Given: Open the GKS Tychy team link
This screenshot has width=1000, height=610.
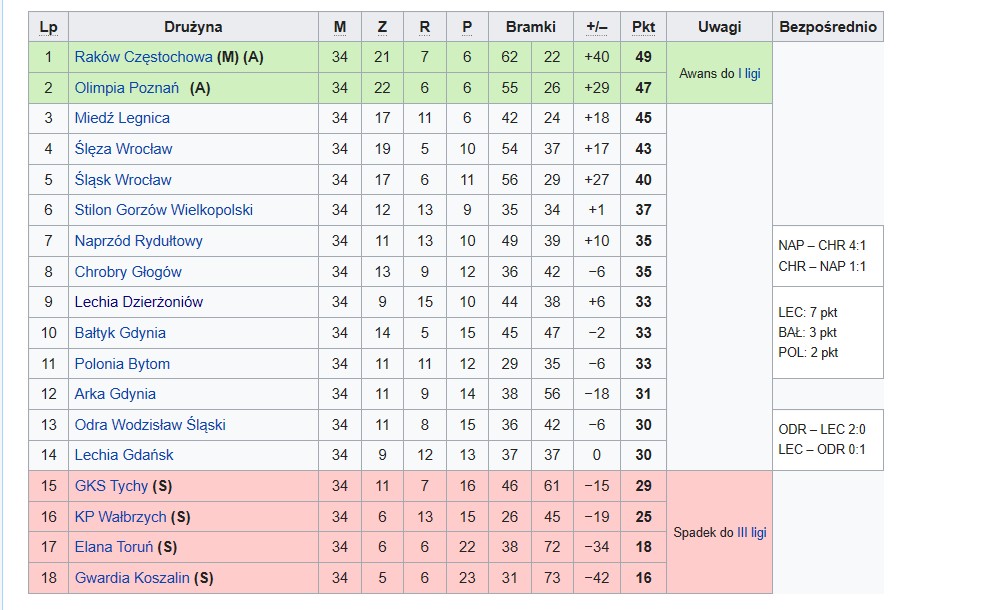Looking at the screenshot, I should [111, 486].
